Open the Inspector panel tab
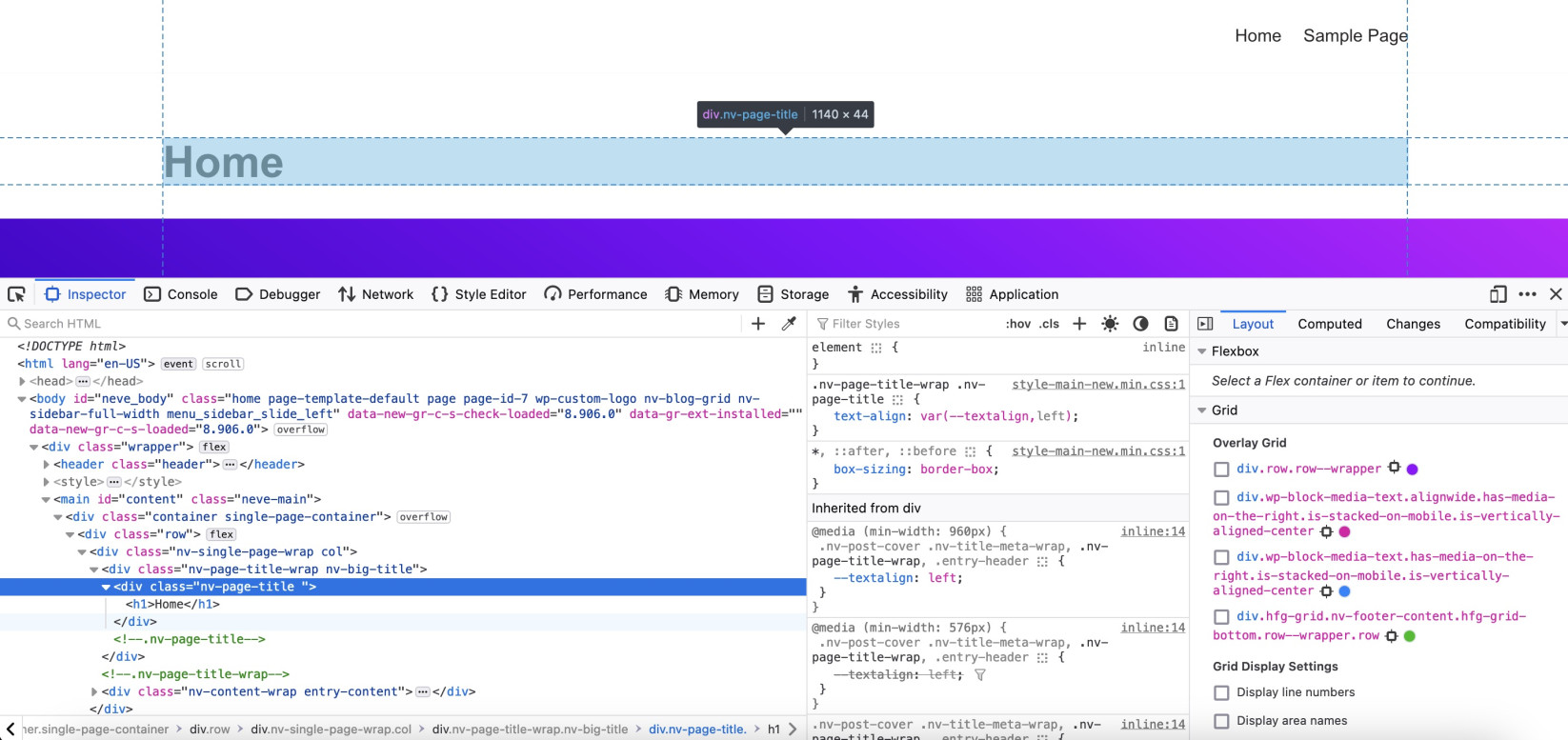Image resolution: width=1568 pixels, height=740 pixels. point(86,294)
